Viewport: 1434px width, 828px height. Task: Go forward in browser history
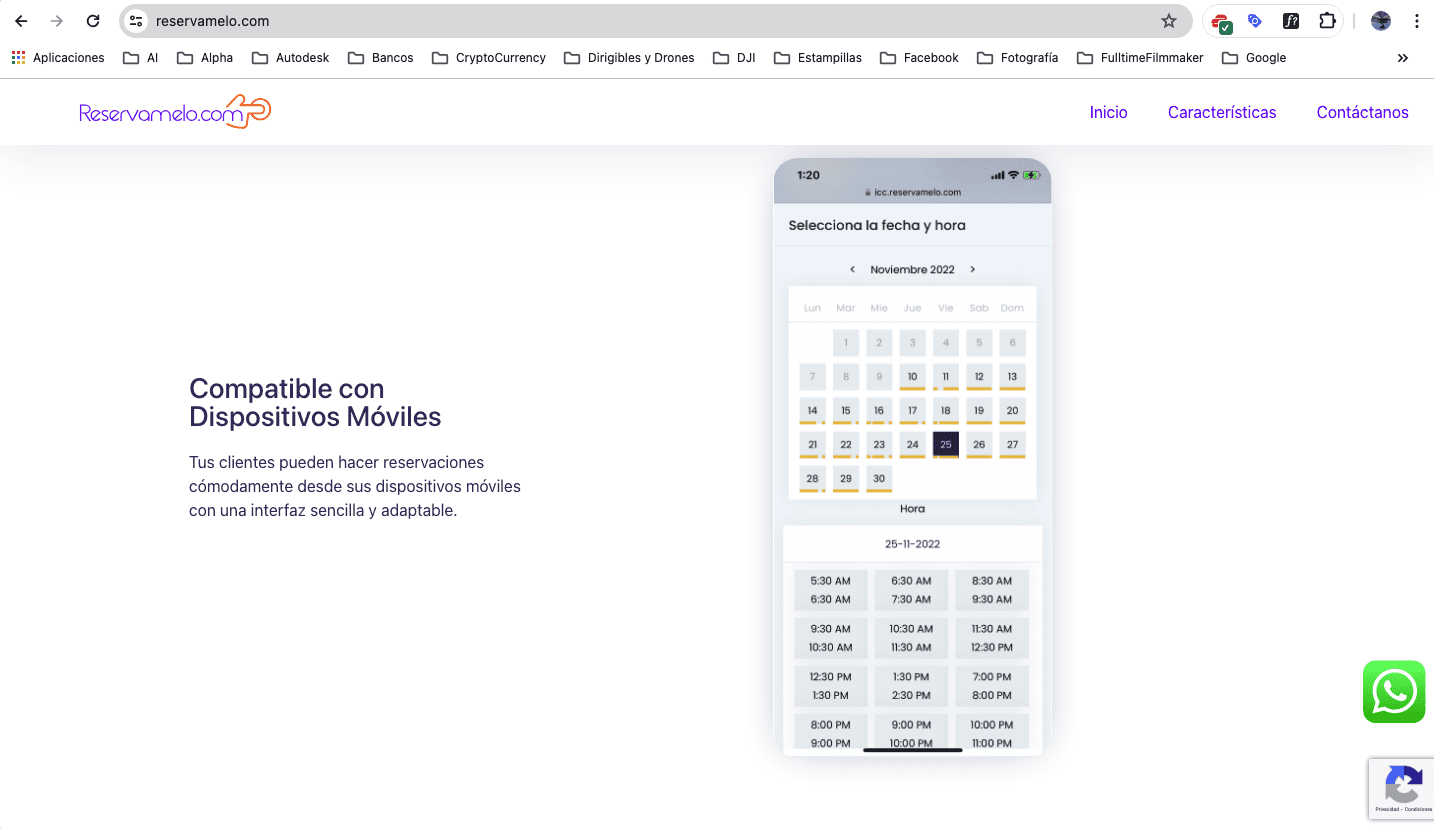[x=57, y=21]
